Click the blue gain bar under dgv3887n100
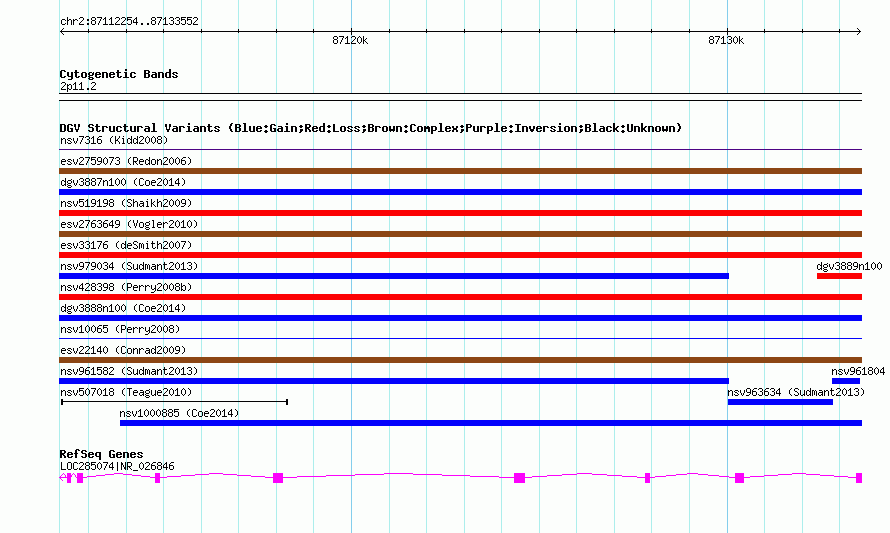The image size is (890, 533). coord(460,192)
